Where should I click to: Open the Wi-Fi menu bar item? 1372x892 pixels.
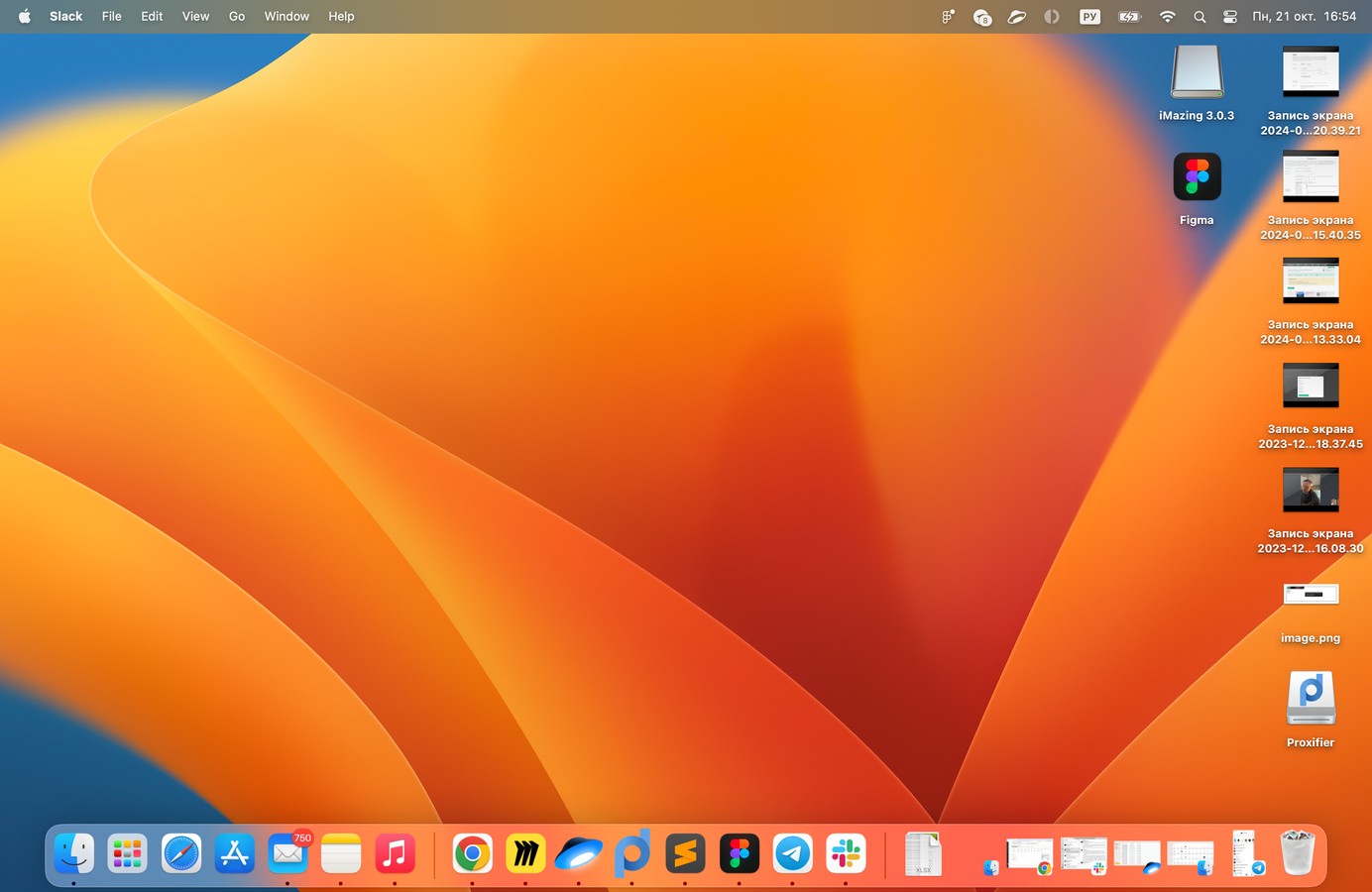pyautogui.click(x=1168, y=17)
